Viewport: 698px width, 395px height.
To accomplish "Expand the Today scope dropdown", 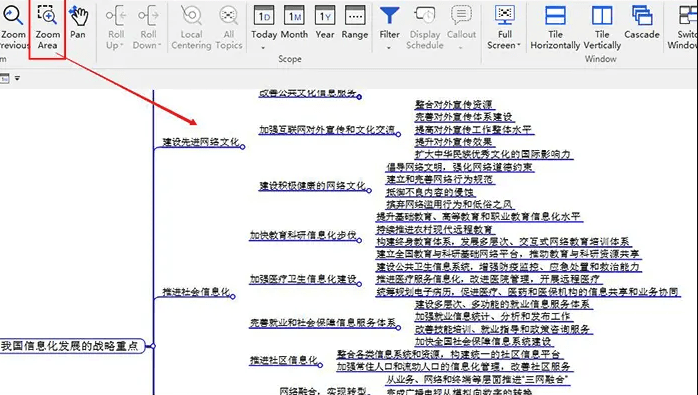I will (263, 47).
